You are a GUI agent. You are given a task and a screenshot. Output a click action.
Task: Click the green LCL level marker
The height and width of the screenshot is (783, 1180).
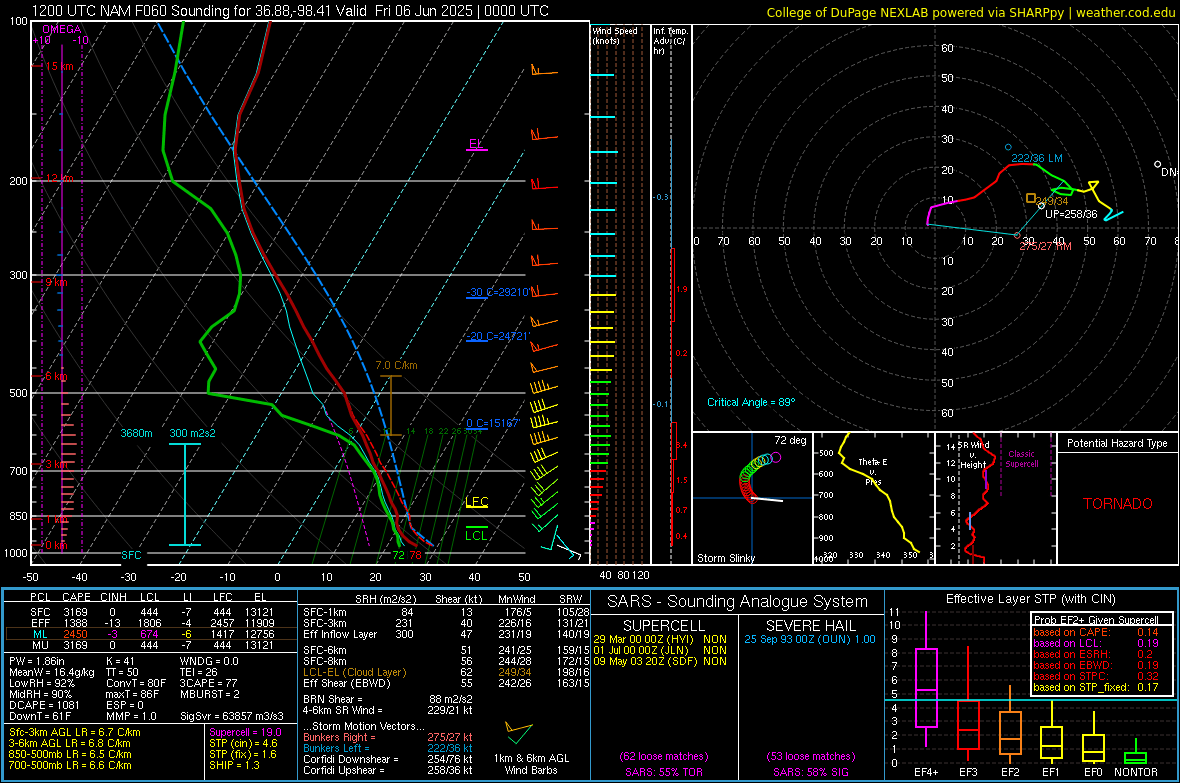tap(476, 534)
